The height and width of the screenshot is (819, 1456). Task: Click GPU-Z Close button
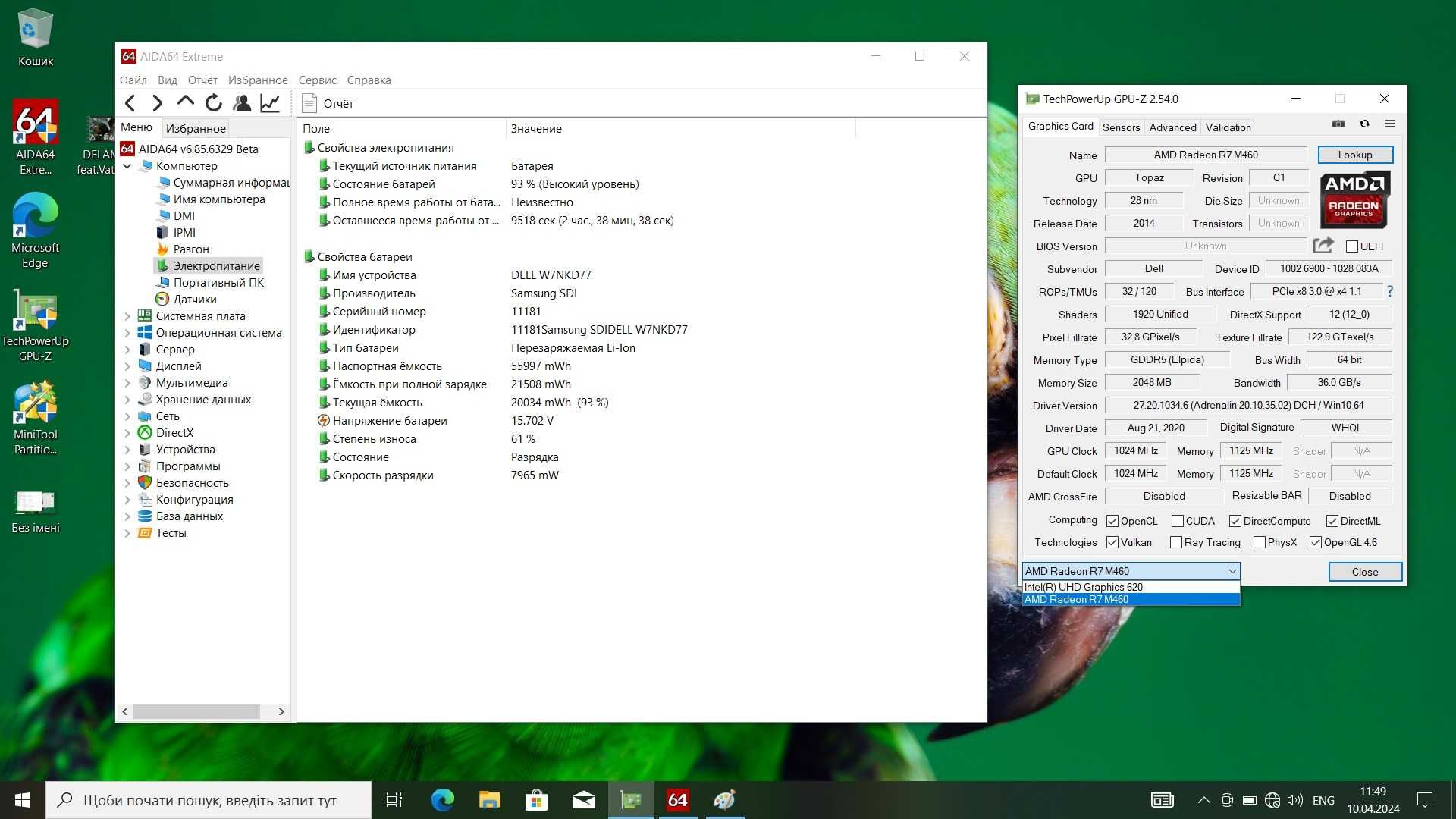tap(1364, 571)
